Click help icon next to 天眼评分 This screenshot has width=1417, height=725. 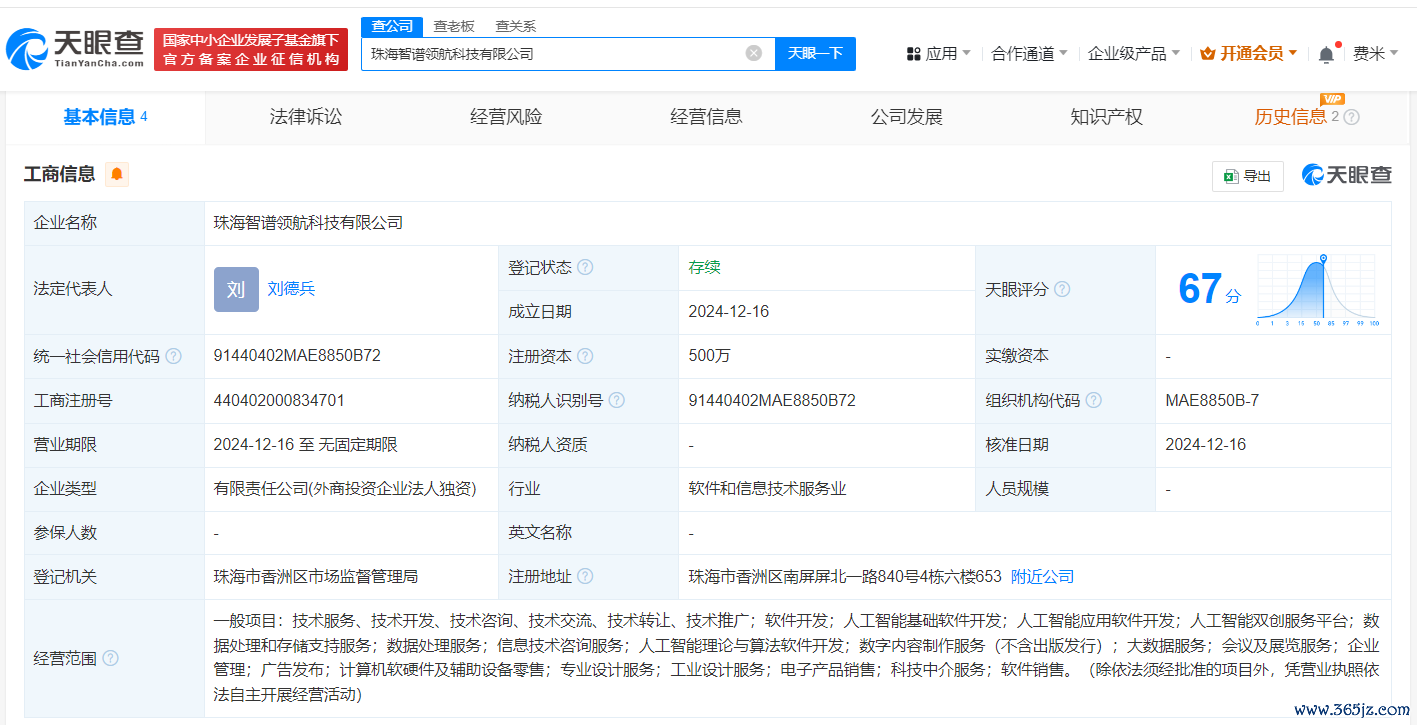coord(1062,289)
